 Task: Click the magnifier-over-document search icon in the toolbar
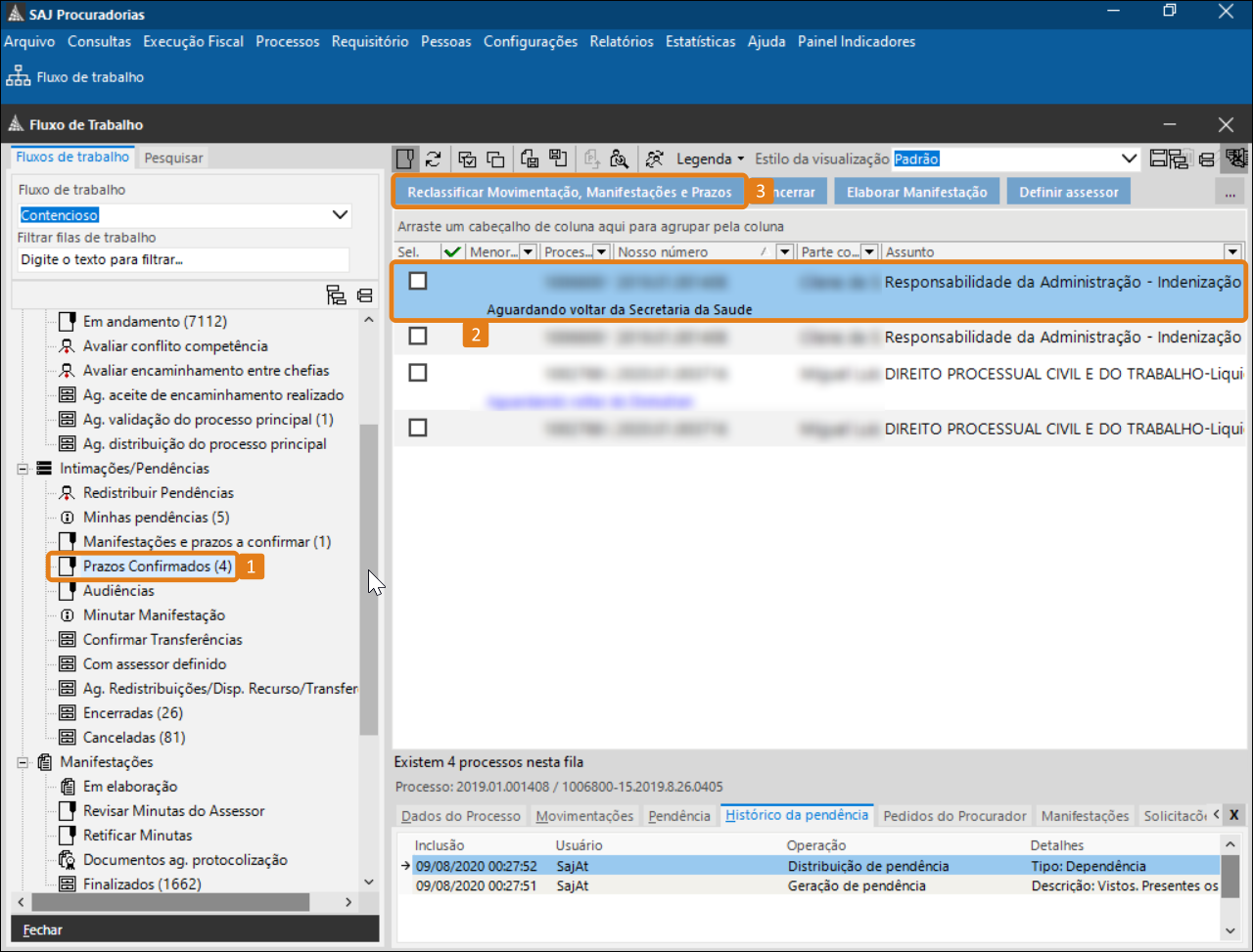click(619, 159)
